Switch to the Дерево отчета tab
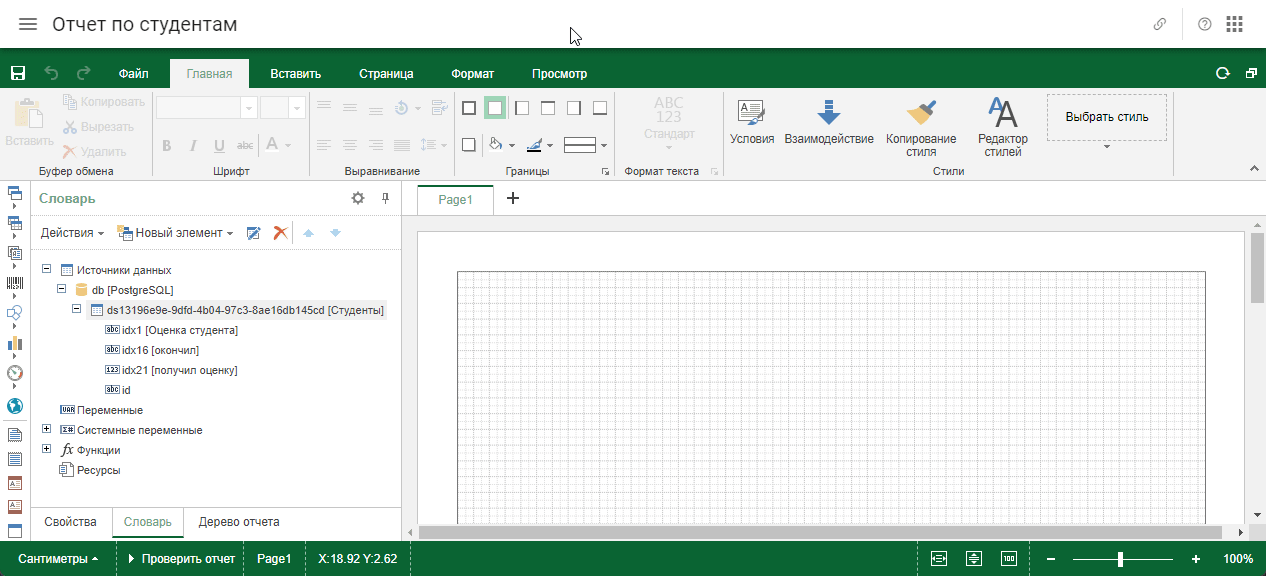This screenshot has height=576, width=1266. (x=239, y=522)
